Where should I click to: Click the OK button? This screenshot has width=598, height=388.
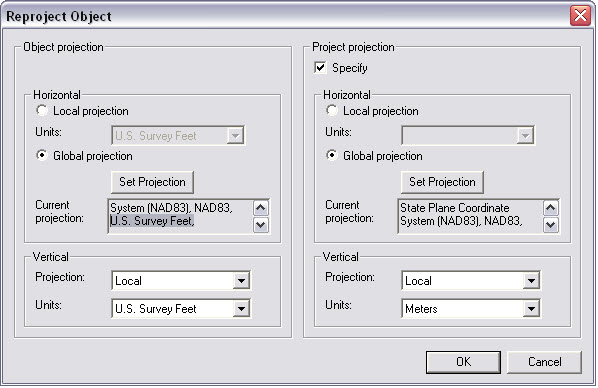click(463, 362)
